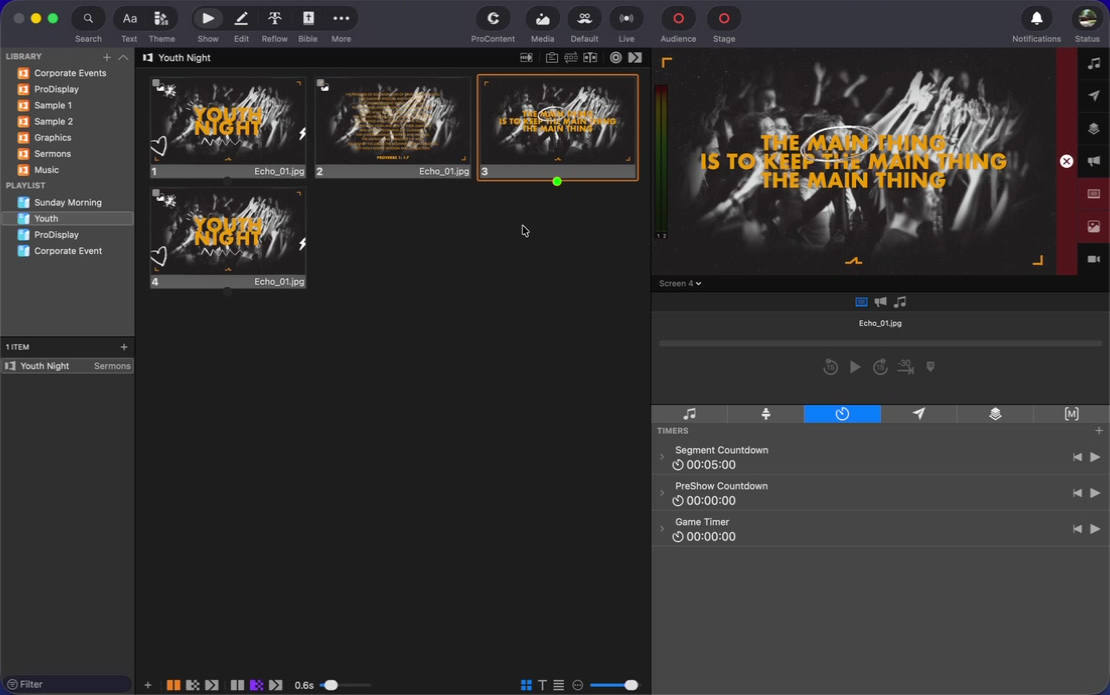Expand the Game Timer row
This screenshot has width=1110, height=695.
tap(662, 529)
